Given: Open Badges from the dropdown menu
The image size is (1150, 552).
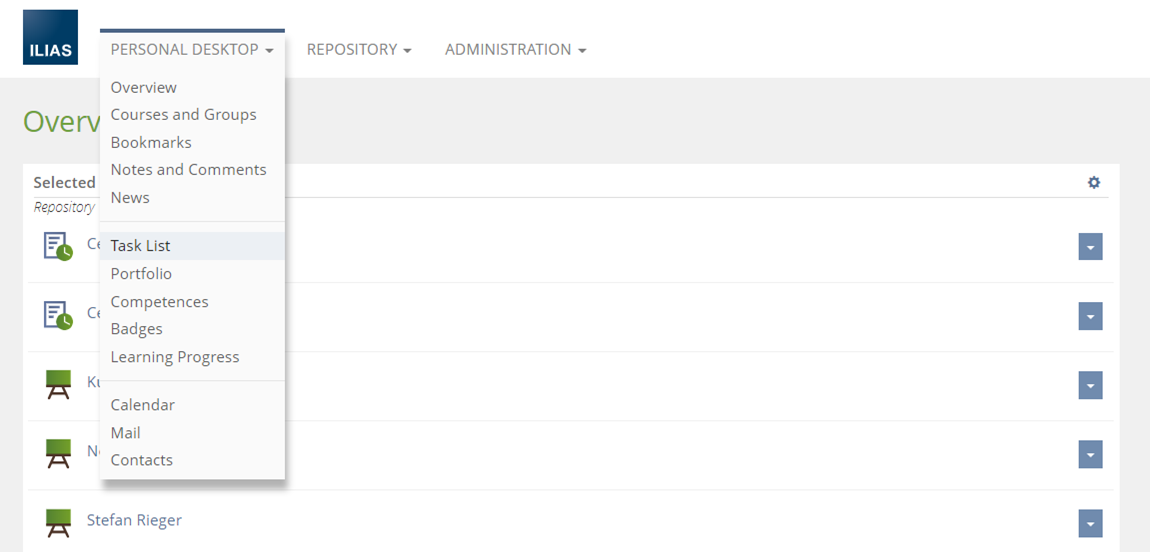Looking at the screenshot, I should coord(137,329).
